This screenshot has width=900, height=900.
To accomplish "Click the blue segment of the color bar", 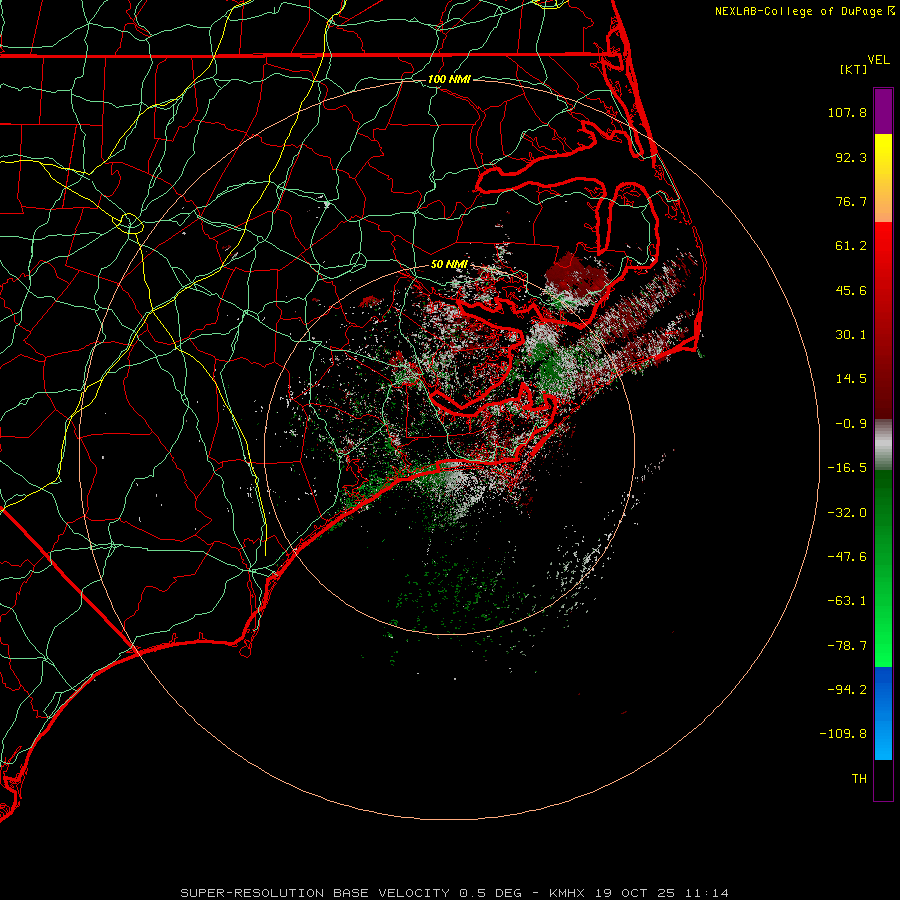I will pos(883,713).
